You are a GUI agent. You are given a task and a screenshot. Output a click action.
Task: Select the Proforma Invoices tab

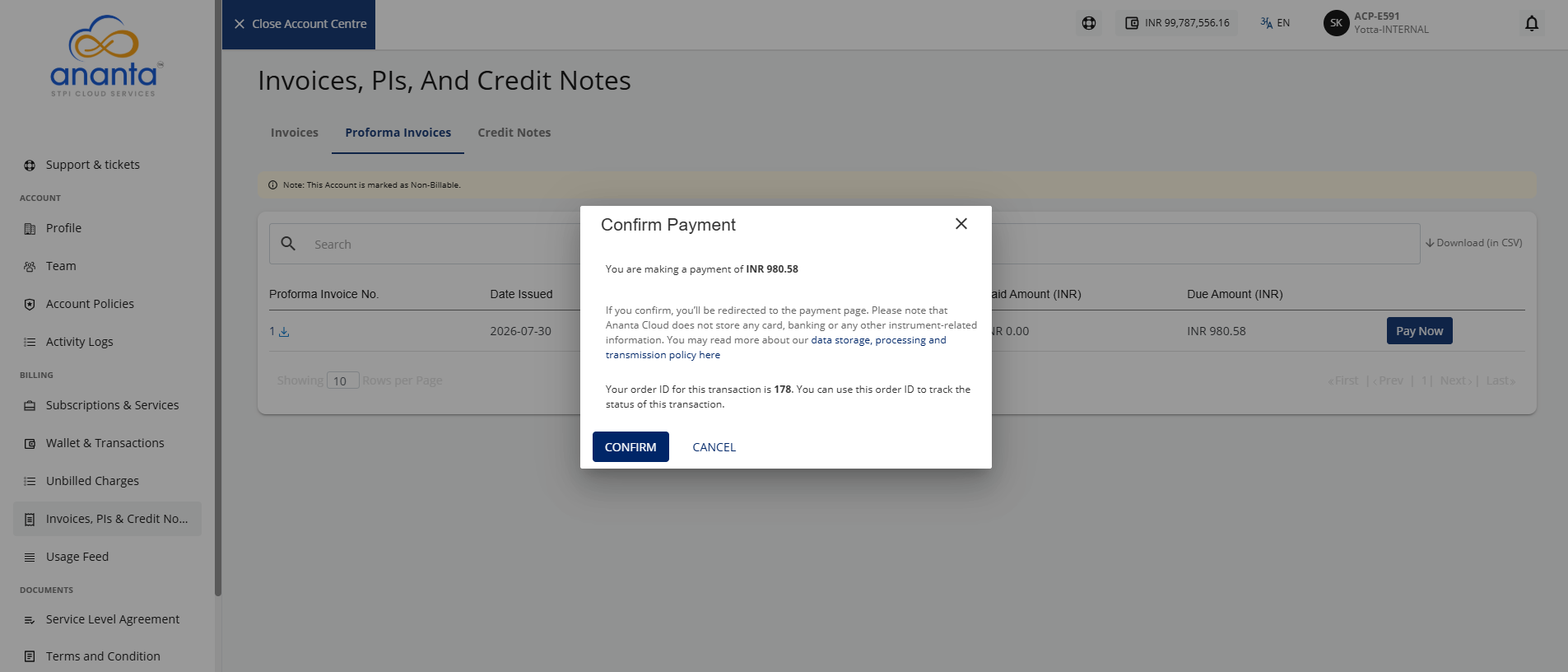pyautogui.click(x=398, y=133)
